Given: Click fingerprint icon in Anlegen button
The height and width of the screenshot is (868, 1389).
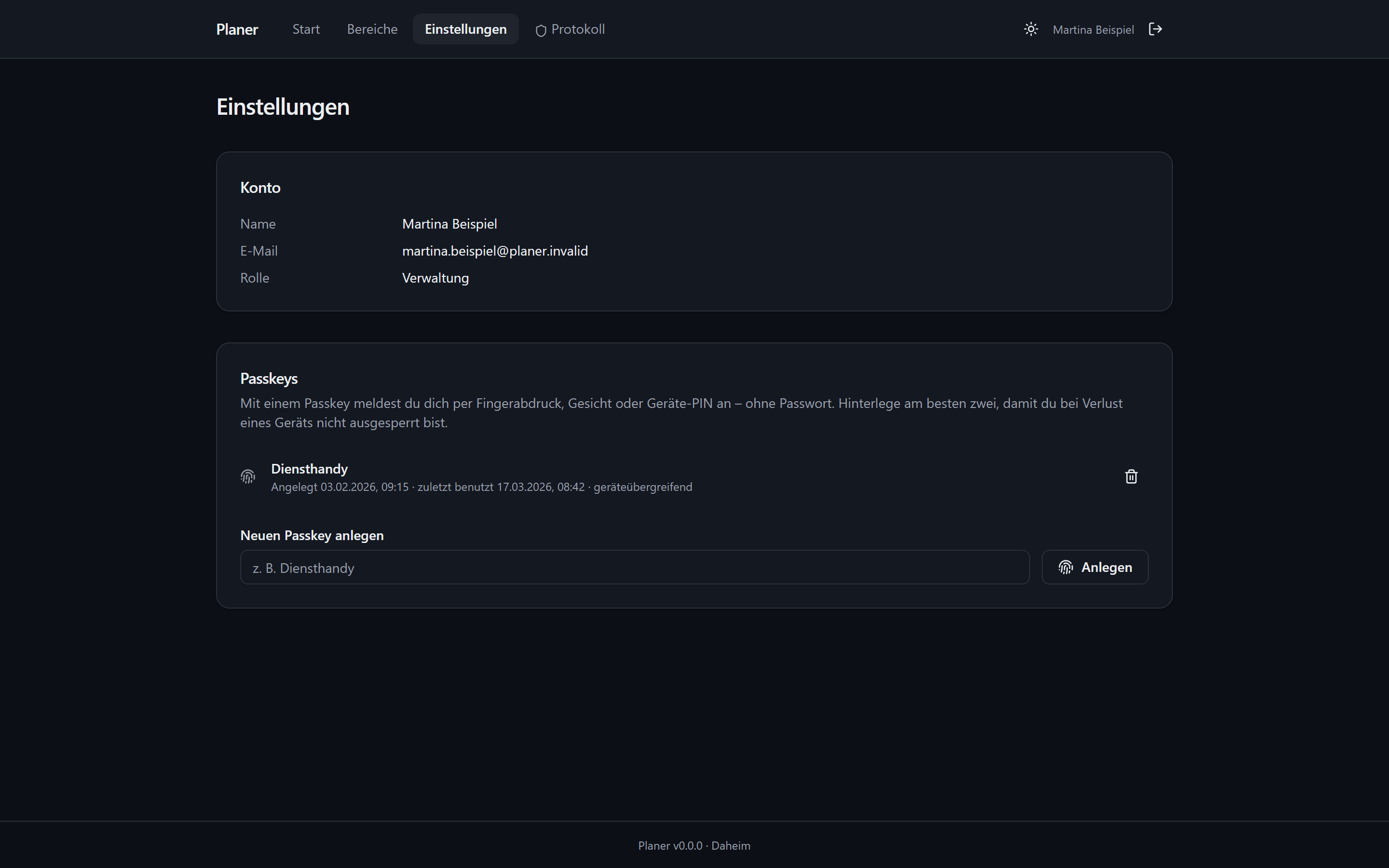Looking at the screenshot, I should 1066,567.
